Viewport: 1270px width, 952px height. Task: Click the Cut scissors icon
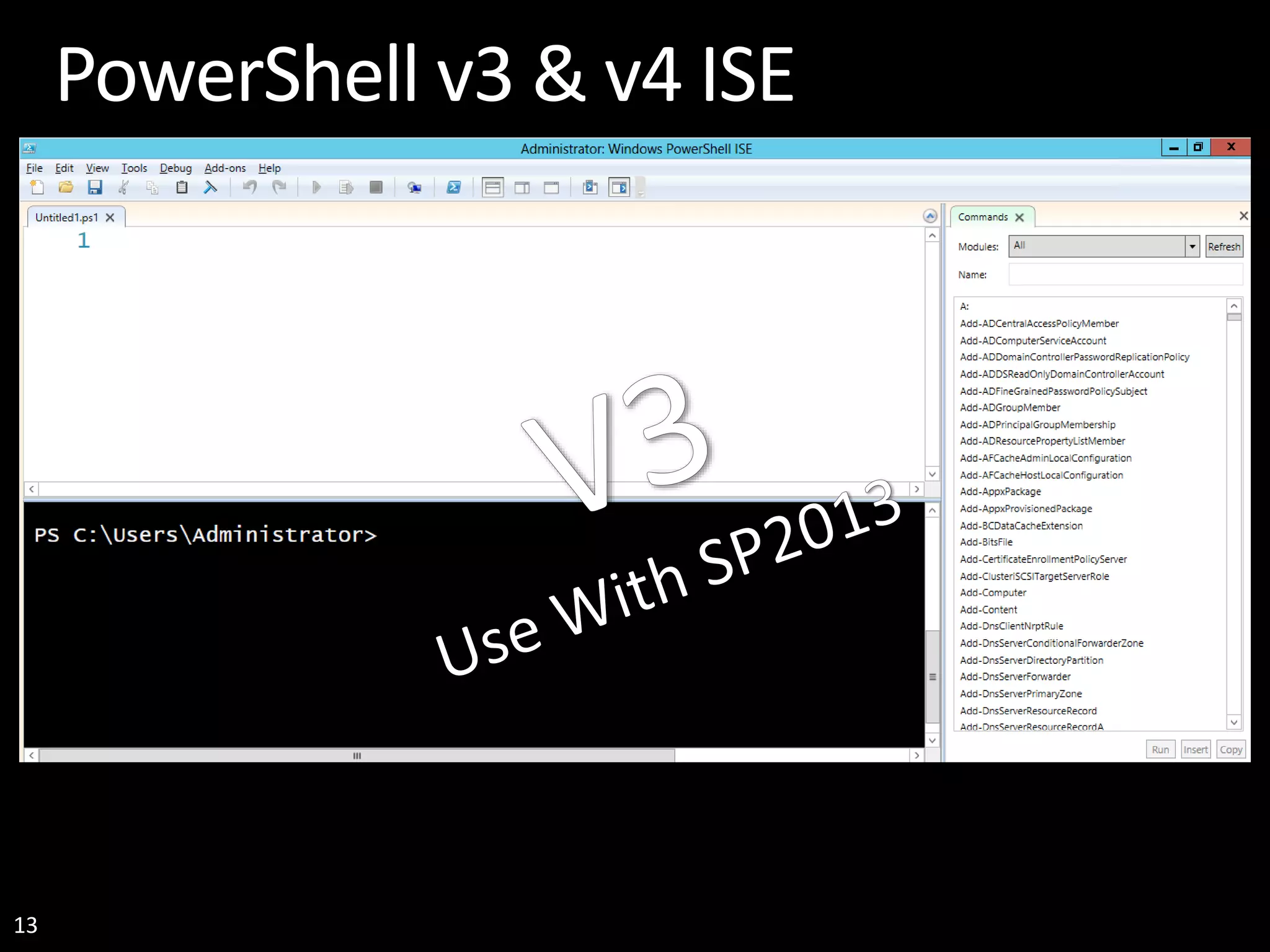[123, 187]
